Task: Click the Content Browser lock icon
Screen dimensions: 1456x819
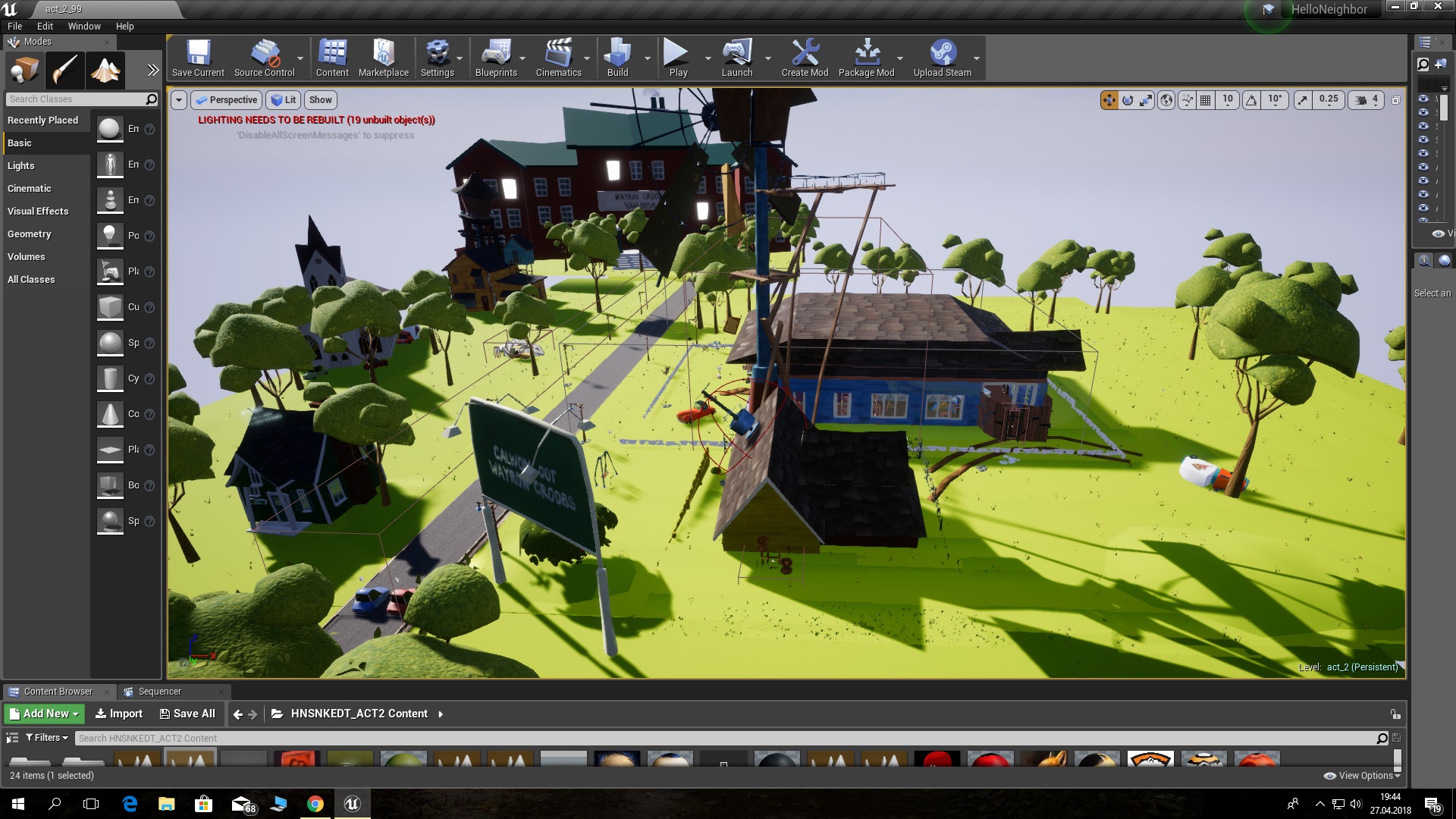Action: coord(1395,714)
